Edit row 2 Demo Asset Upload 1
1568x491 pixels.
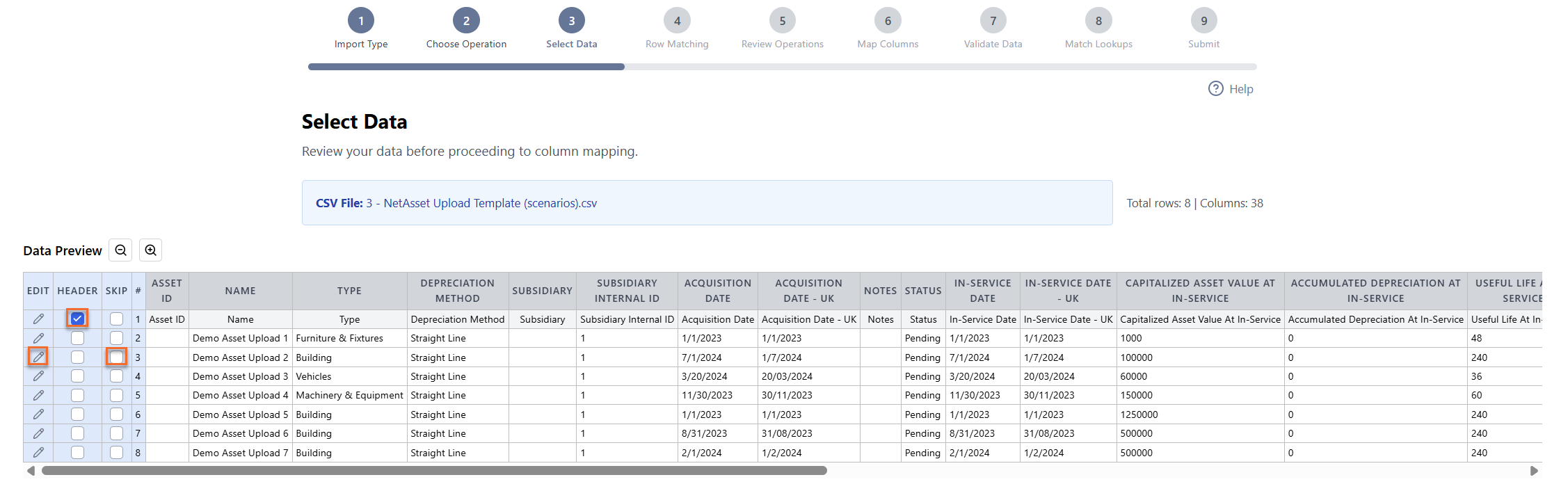pos(38,338)
